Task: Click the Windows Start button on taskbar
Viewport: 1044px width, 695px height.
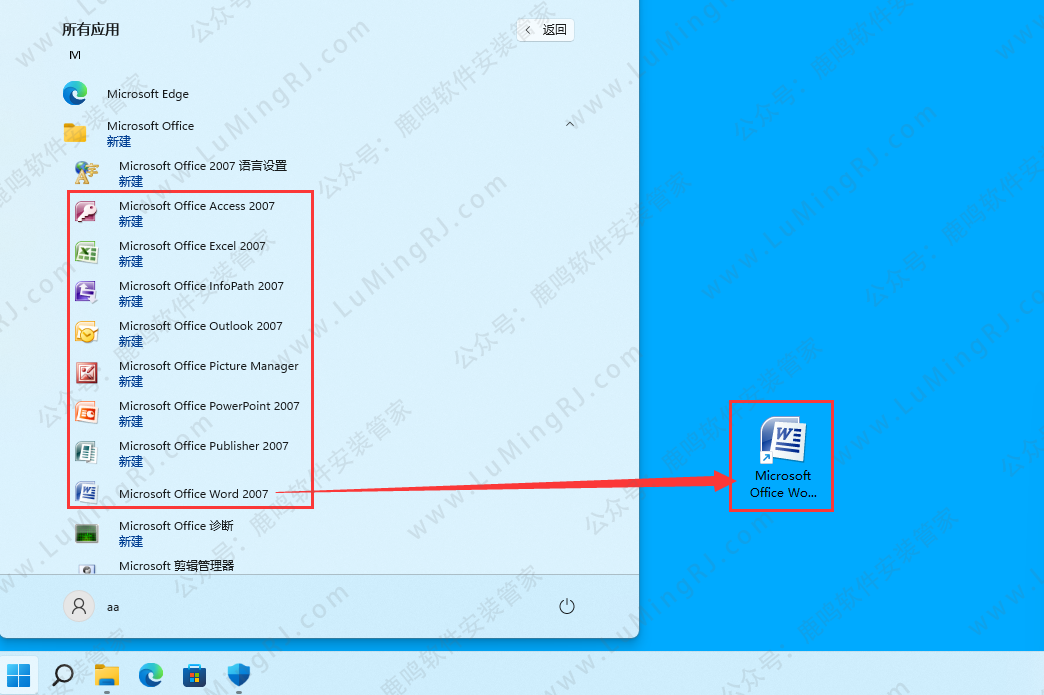Action: click(19, 675)
